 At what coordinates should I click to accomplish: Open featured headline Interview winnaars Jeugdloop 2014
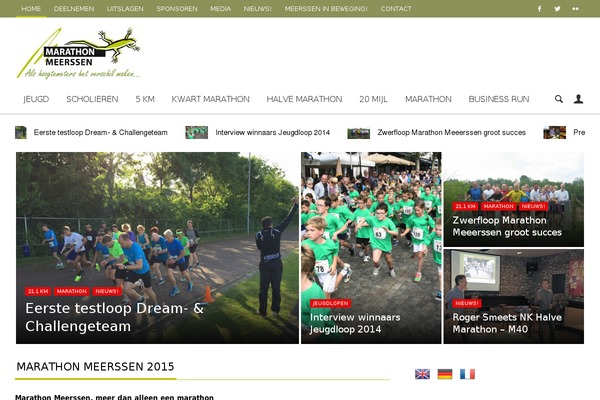pos(355,323)
